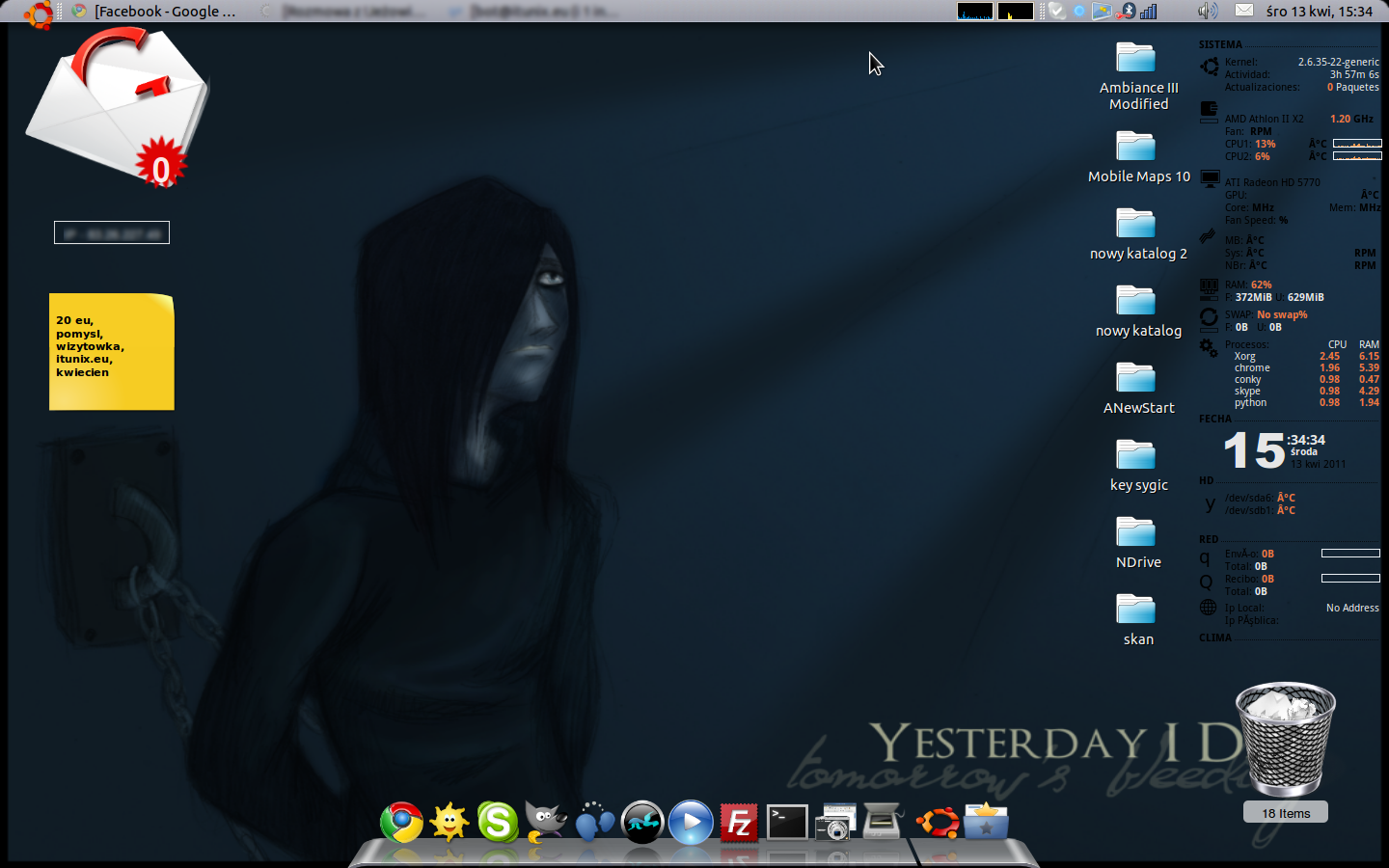The image size is (1389, 868).
Task: Open the network signal indicator
Action: coord(1149,12)
